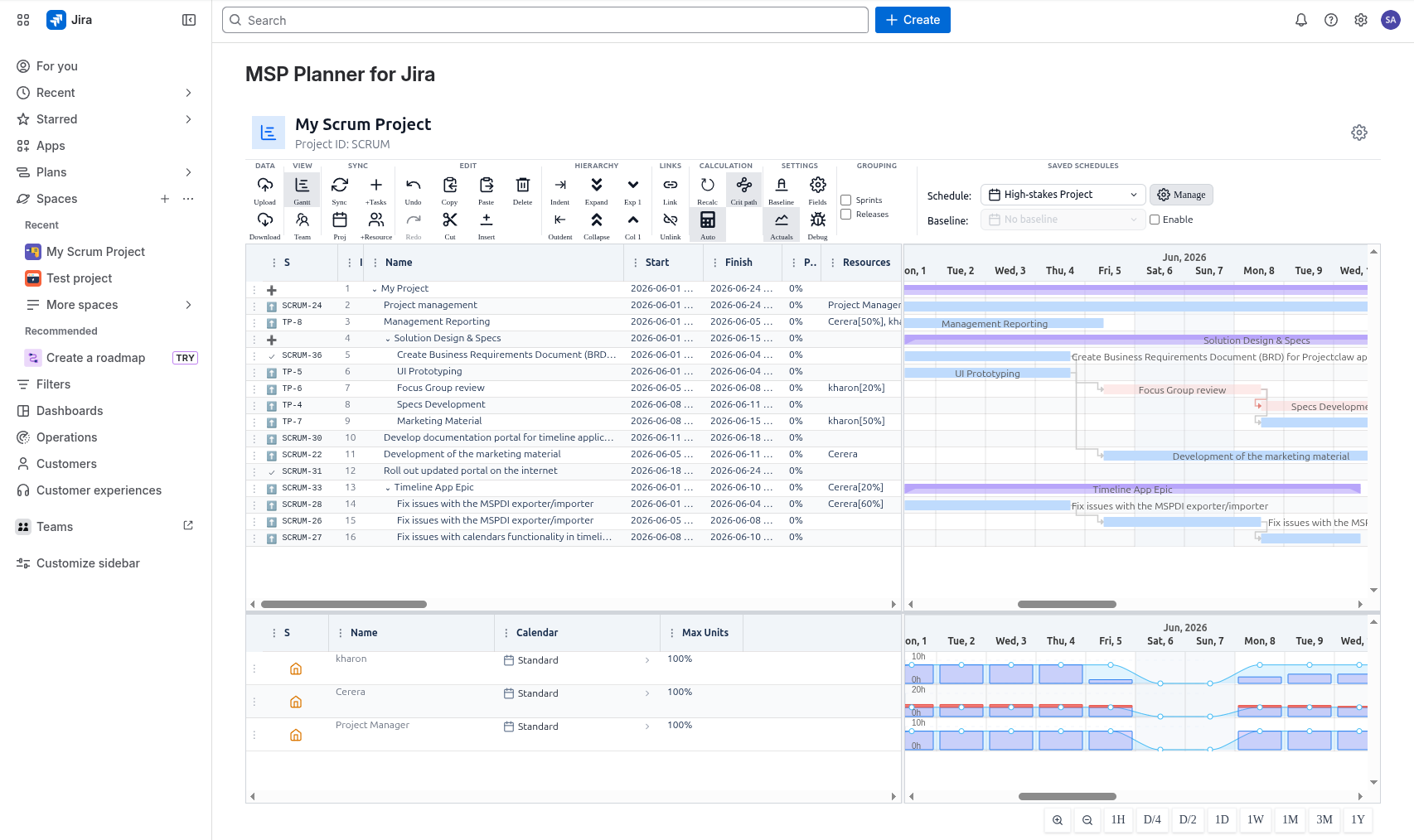Toggle the Auto calculation icon
Viewport: 1414px width, 840px height.
point(708,224)
